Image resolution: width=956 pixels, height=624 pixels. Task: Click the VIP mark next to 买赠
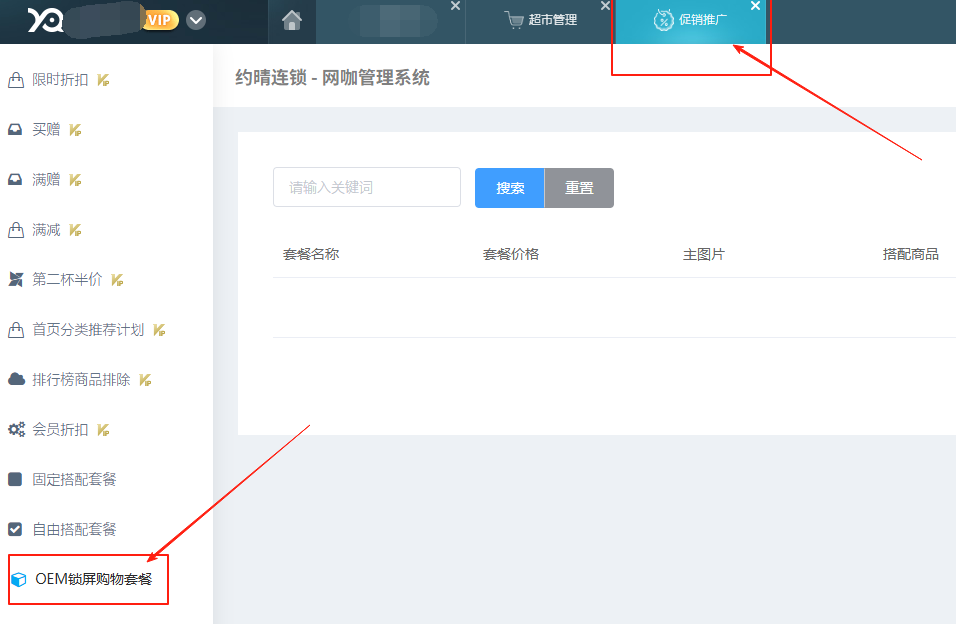[x=75, y=130]
